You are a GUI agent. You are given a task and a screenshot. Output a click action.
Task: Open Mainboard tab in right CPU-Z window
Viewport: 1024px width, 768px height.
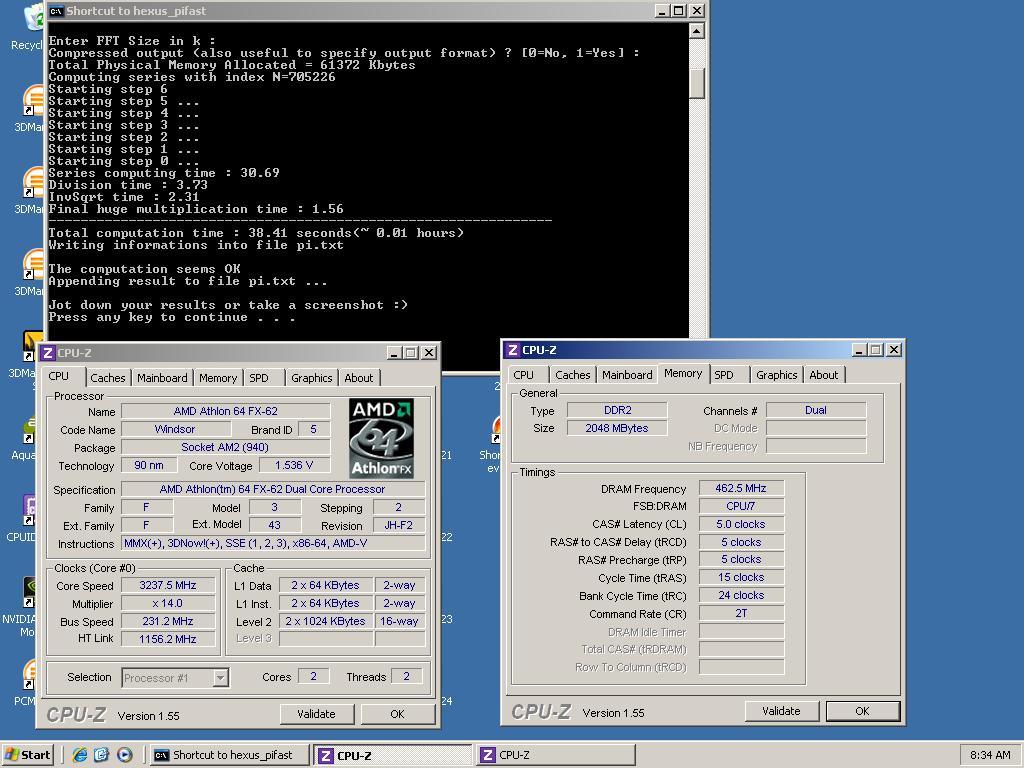(627, 375)
